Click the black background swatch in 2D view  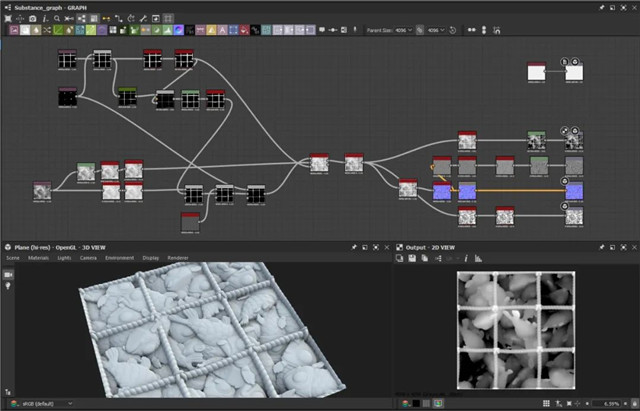coord(416,403)
